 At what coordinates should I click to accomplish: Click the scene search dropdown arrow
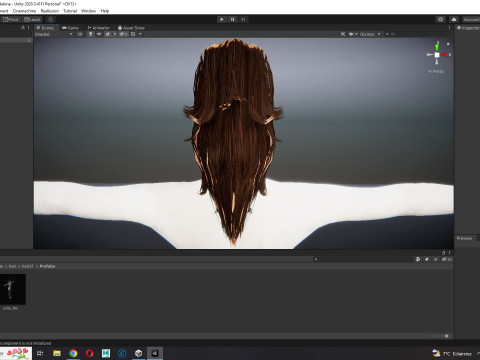387,34
